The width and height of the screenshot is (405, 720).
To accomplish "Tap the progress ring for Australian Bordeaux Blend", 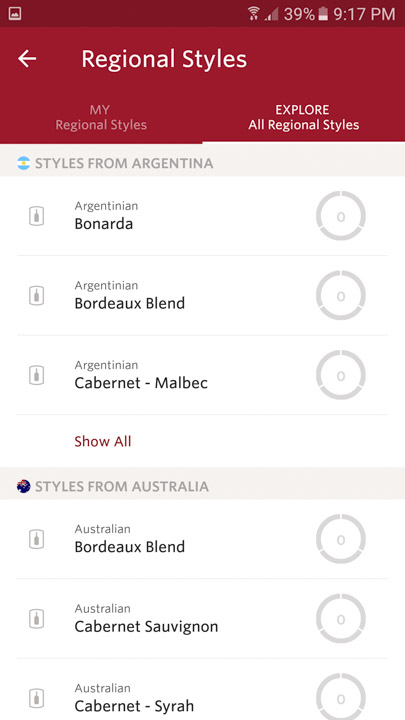I will coord(341,539).
